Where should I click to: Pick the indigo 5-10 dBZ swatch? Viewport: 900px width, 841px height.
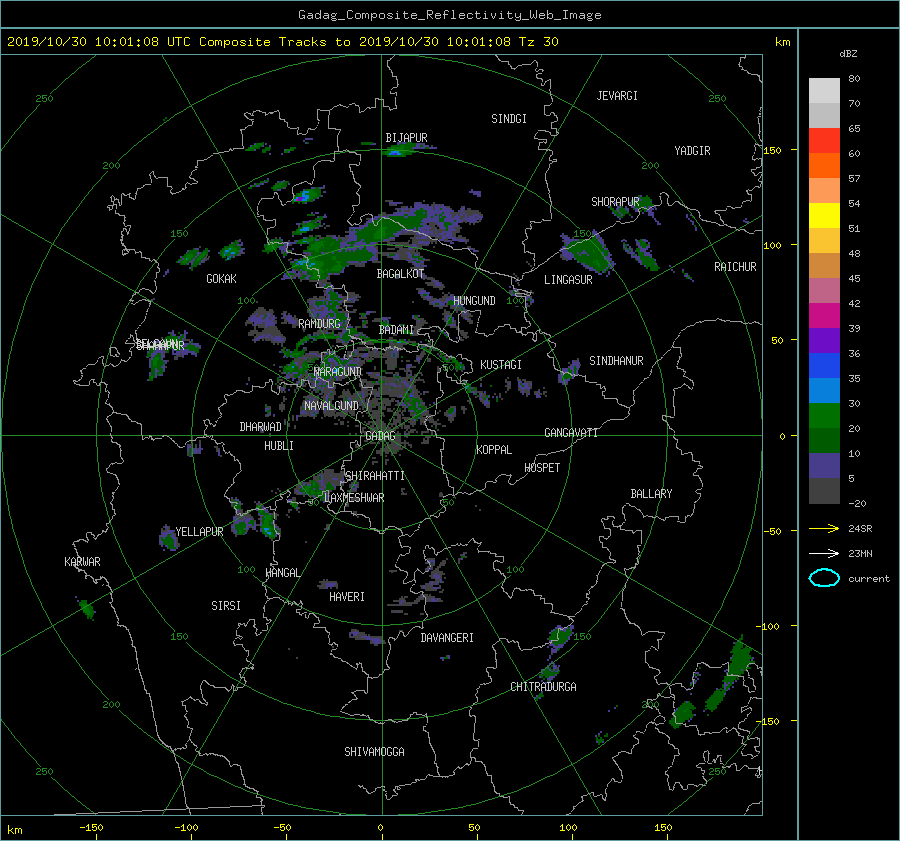pyautogui.click(x=824, y=466)
